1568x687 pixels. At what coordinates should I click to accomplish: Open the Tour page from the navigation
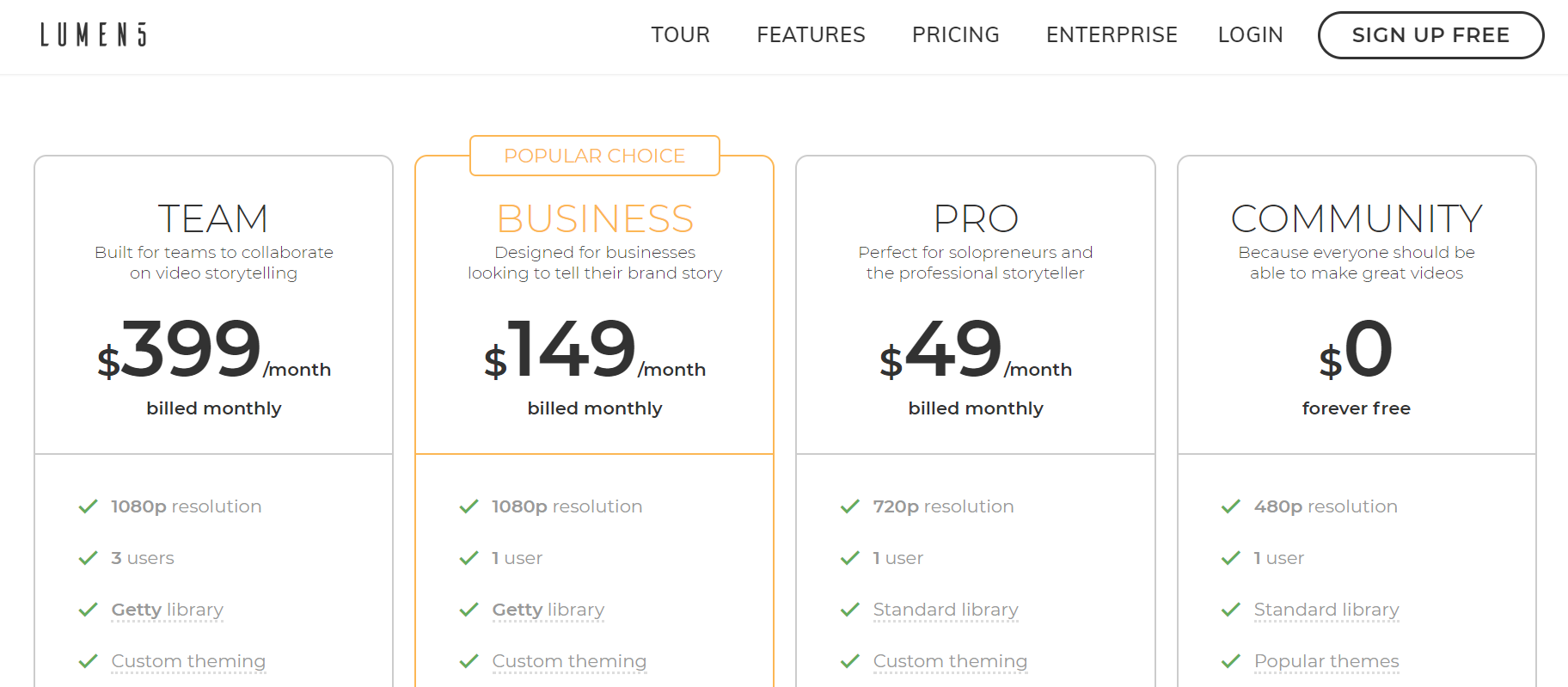click(x=680, y=35)
